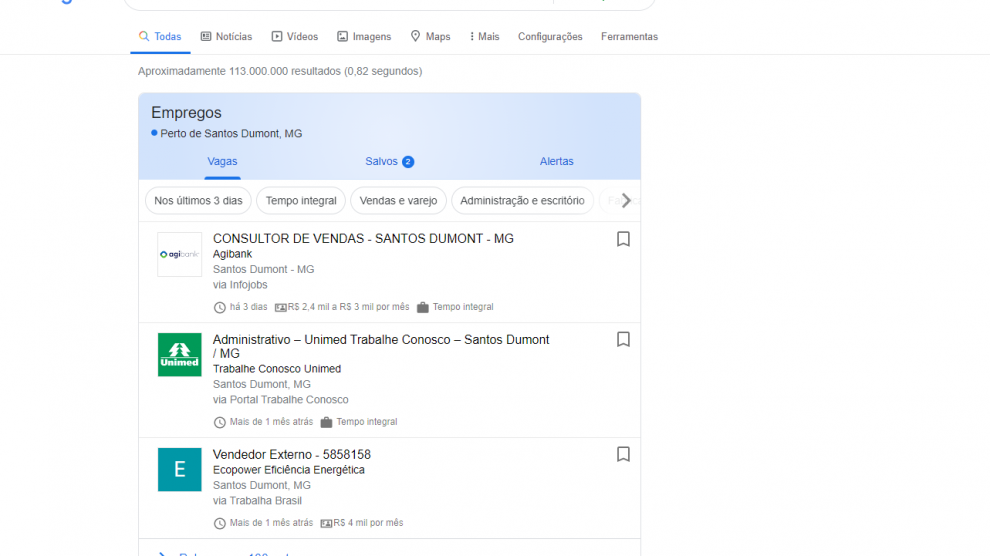Click the Agibank company name

coord(232,254)
